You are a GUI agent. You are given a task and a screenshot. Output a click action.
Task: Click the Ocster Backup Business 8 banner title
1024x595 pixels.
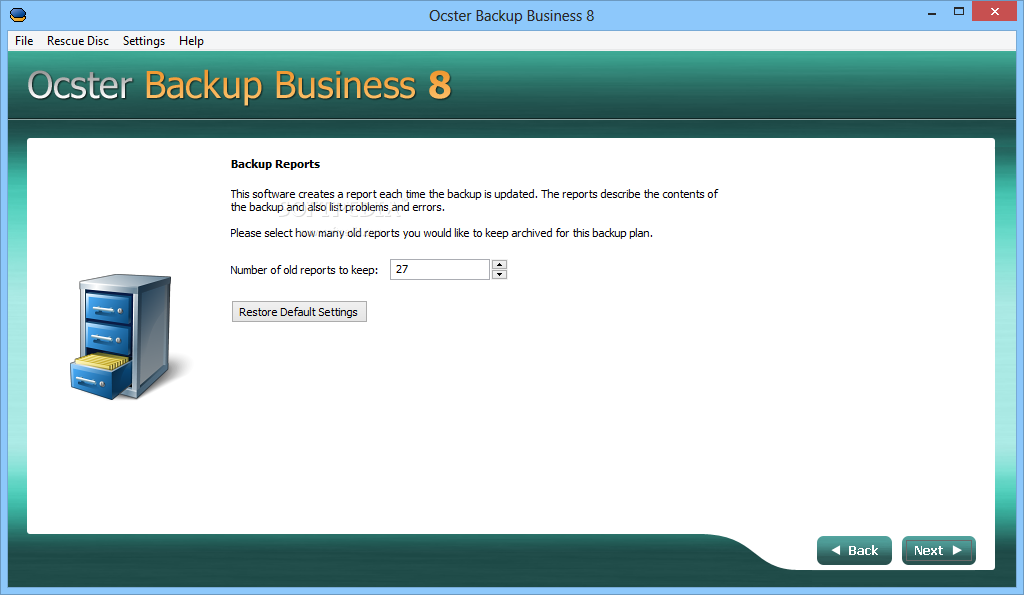pos(239,86)
